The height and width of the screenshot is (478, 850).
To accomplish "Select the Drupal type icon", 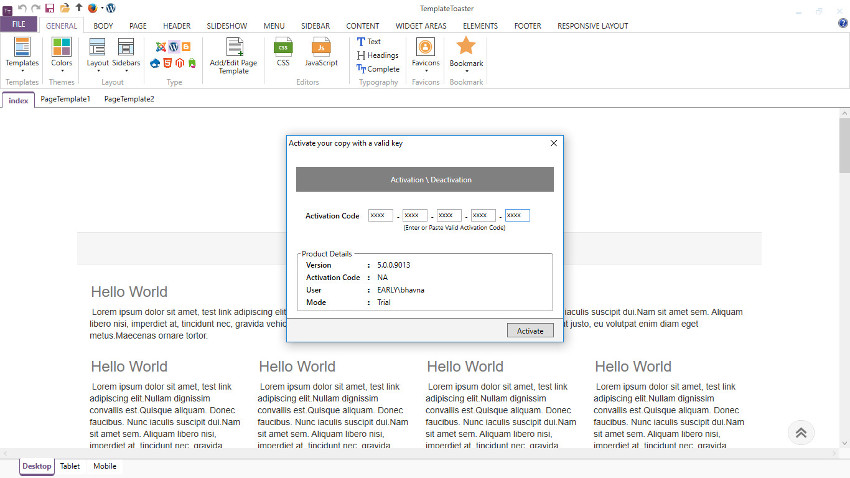I will [x=155, y=63].
